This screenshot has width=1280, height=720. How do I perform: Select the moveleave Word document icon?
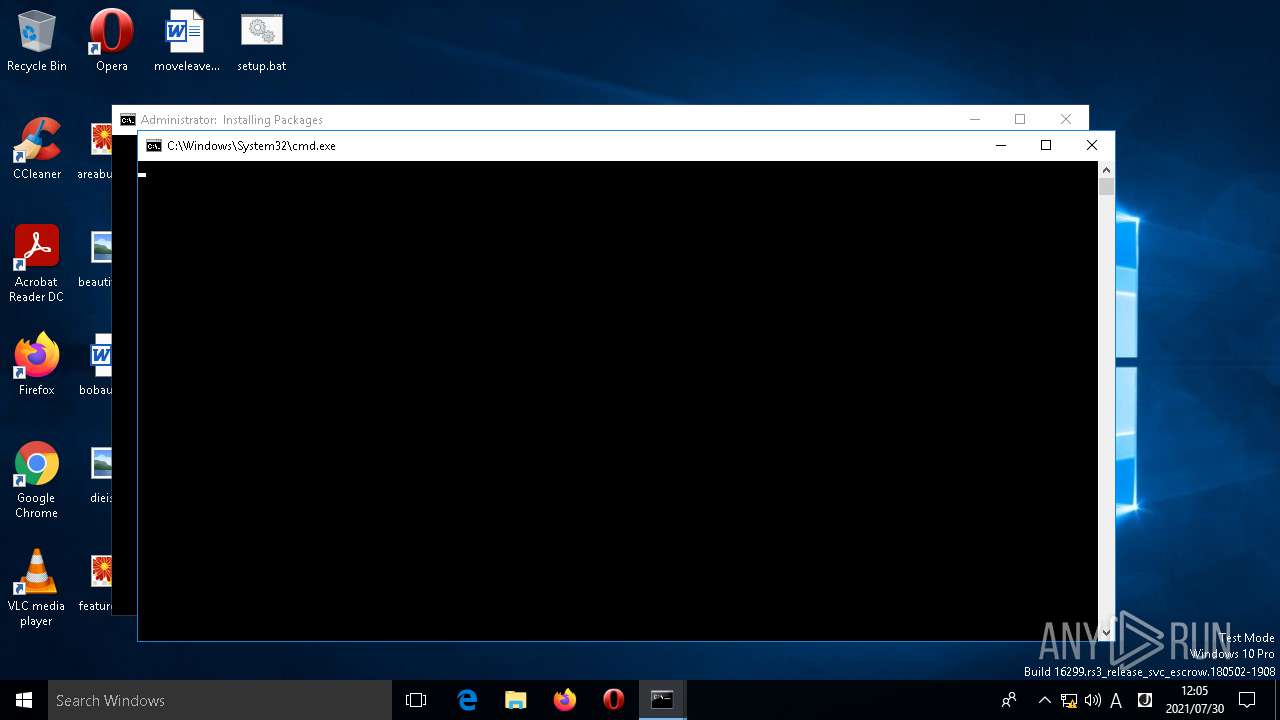click(186, 41)
